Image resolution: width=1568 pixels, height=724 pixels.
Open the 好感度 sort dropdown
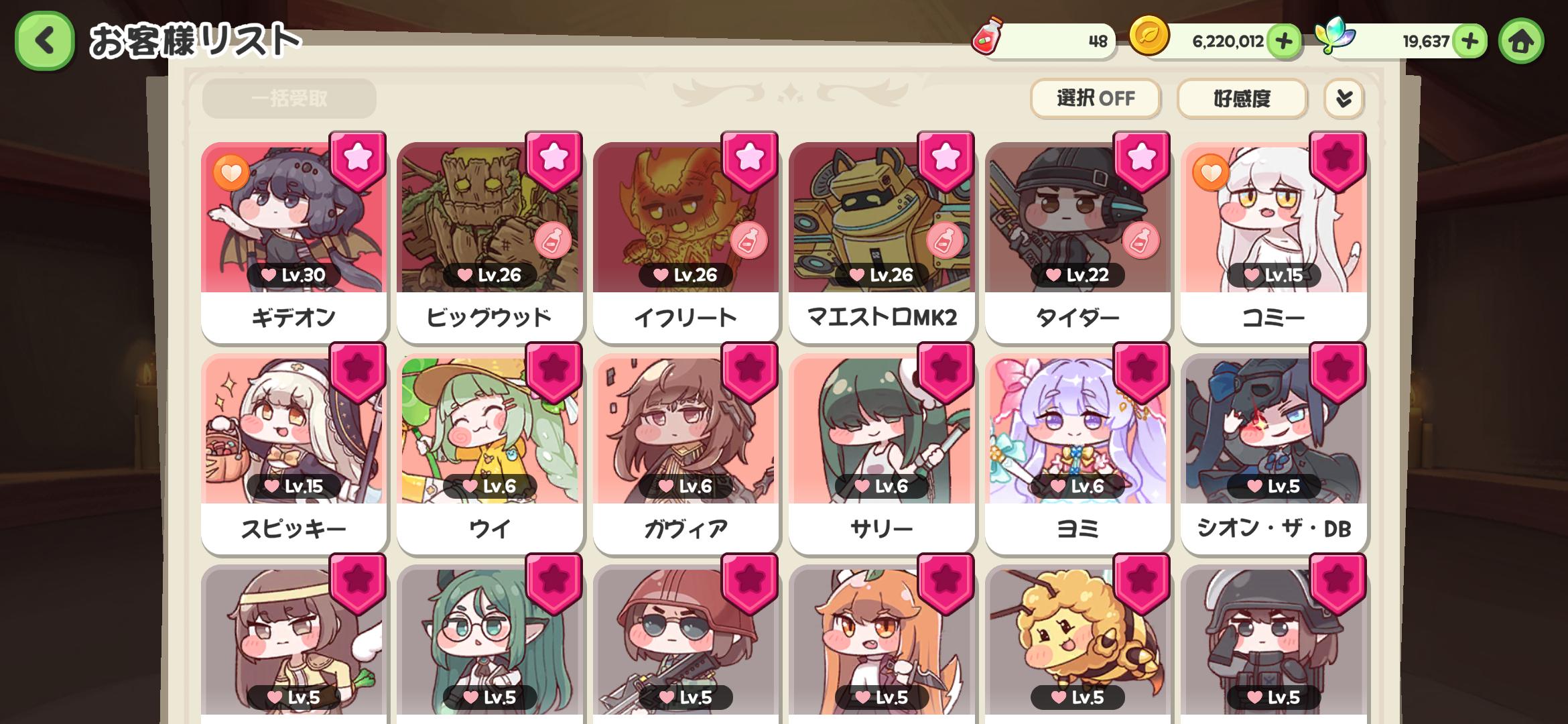tap(1242, 99)
